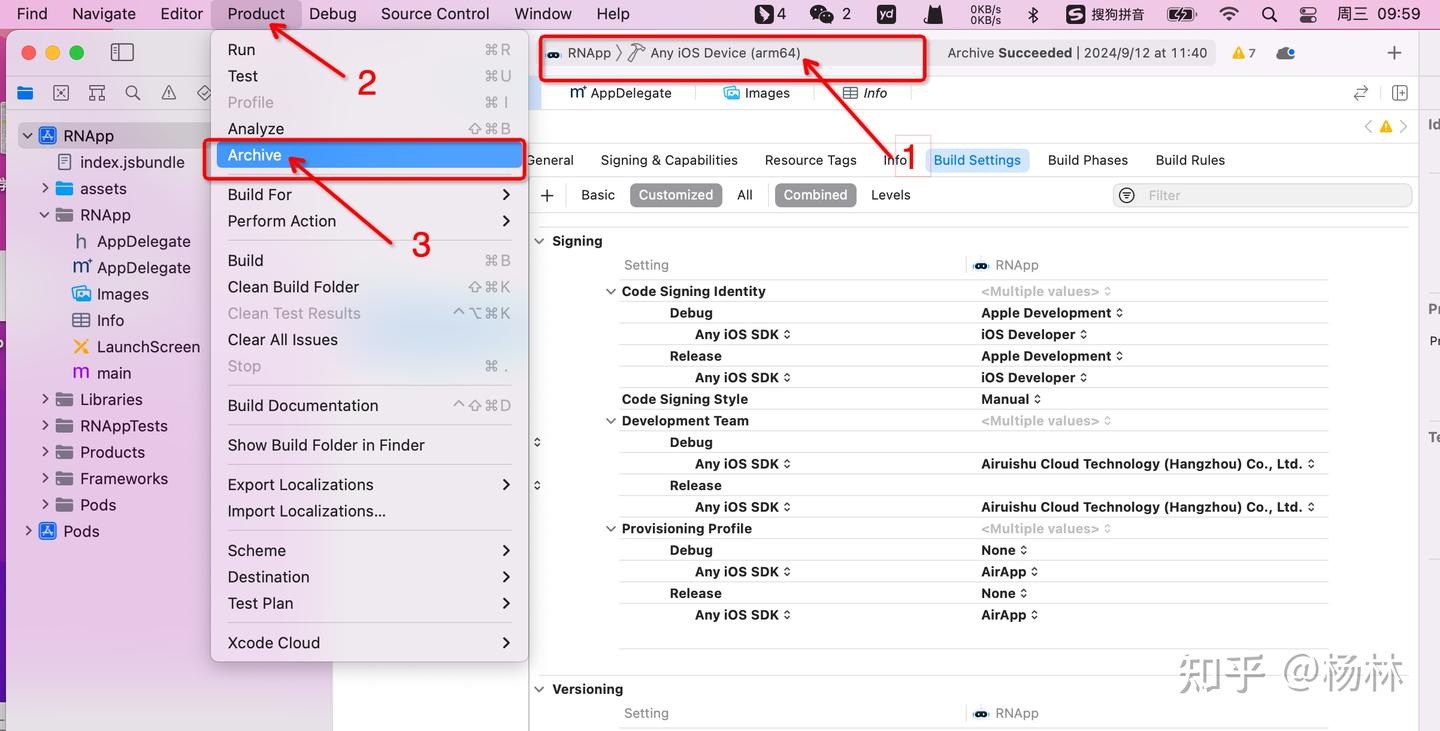
Task: Open the Source Control navigator icon
Action: coord(61,93)
